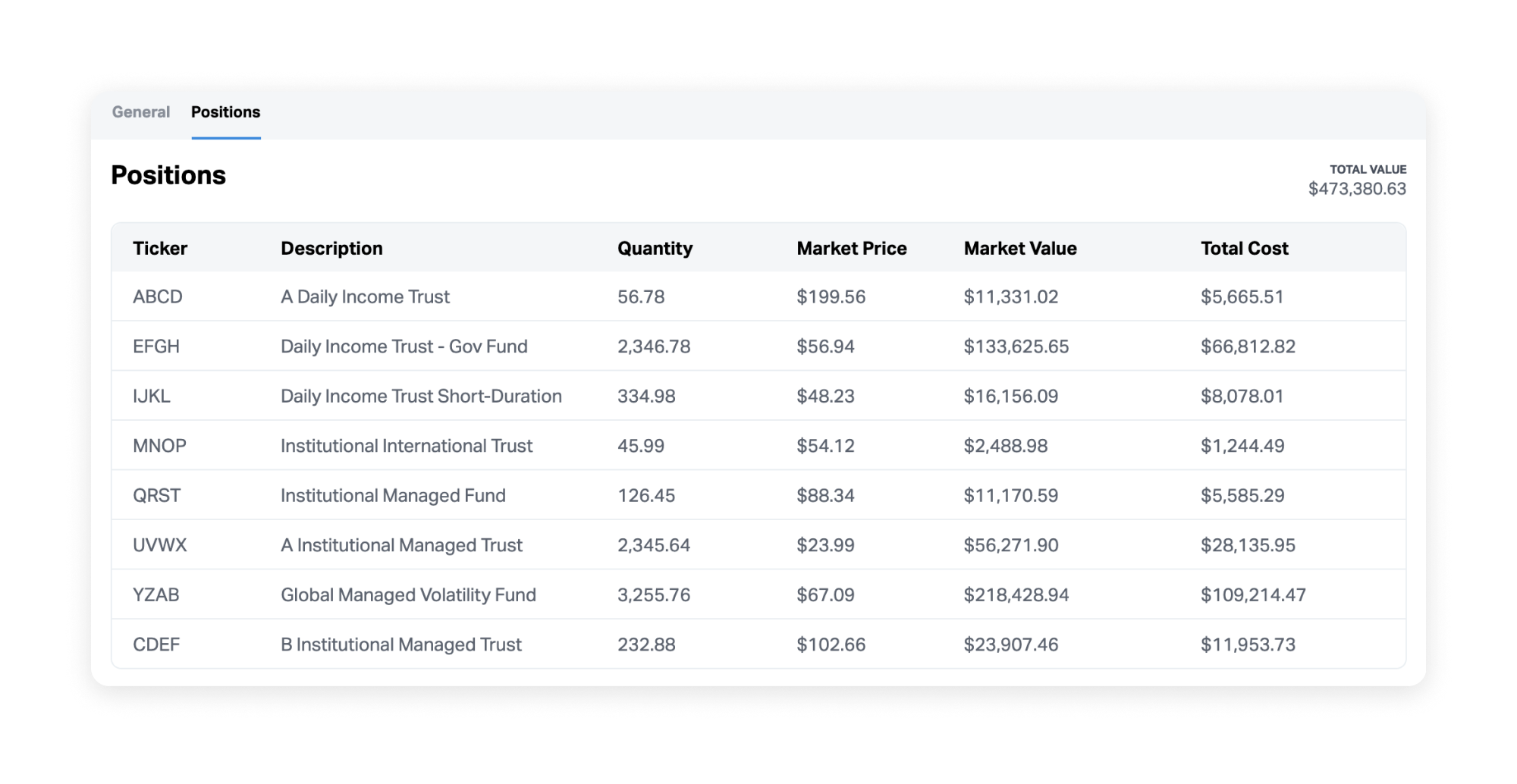The image size is (1517, 784).
Task: Sort by the Total Cost column header
Action: (1245, 249)
